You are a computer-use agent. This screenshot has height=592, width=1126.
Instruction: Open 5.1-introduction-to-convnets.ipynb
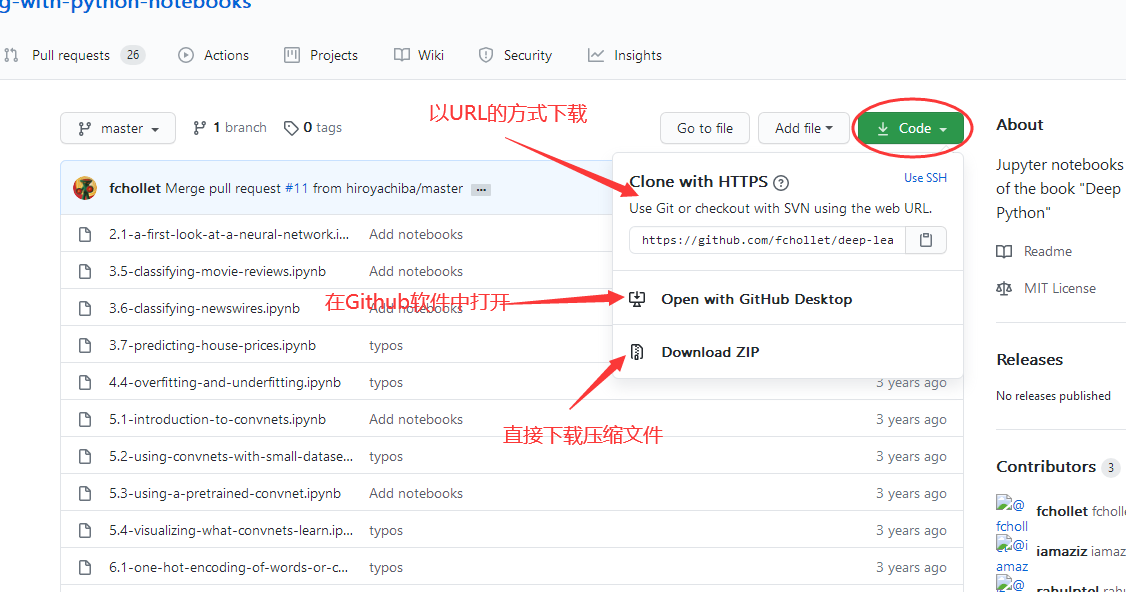218,420
